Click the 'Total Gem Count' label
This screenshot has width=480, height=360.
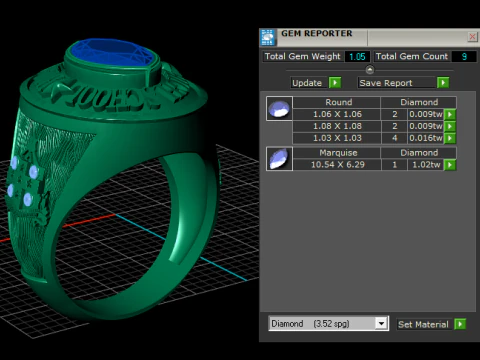pos(412,57)
